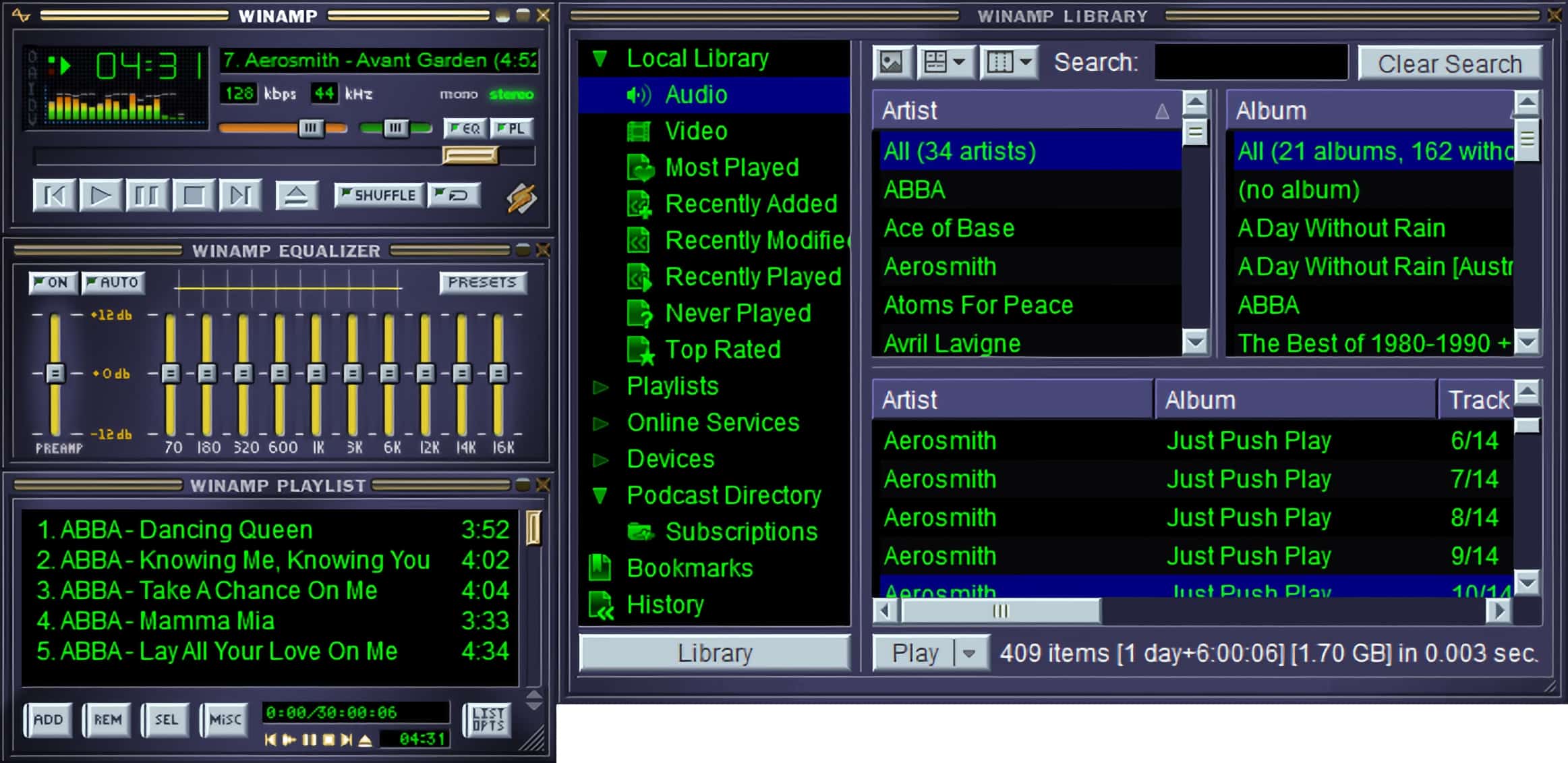The height and width of the screenshot is (763, 1568).
Task: Open History in library tree
Action: tap(714, 605)
